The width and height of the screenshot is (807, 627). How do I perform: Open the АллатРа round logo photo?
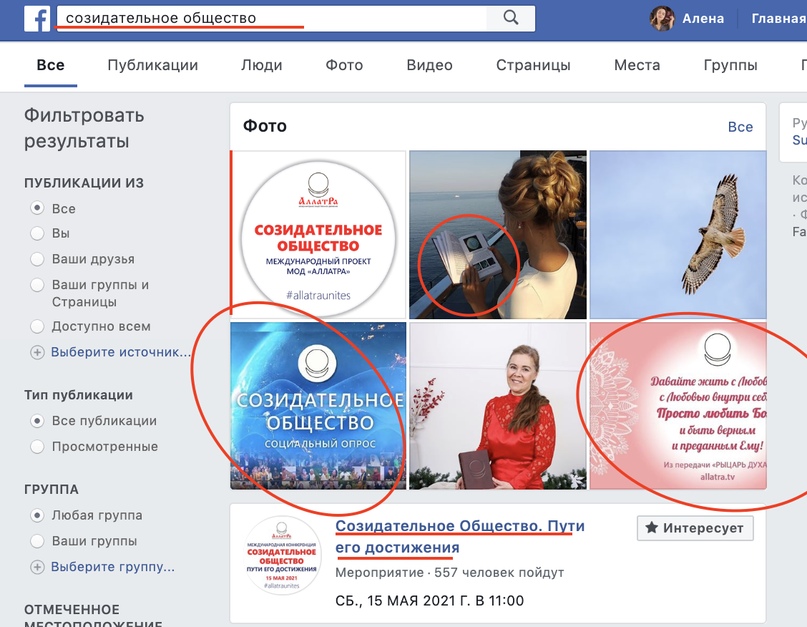point(319,235)
